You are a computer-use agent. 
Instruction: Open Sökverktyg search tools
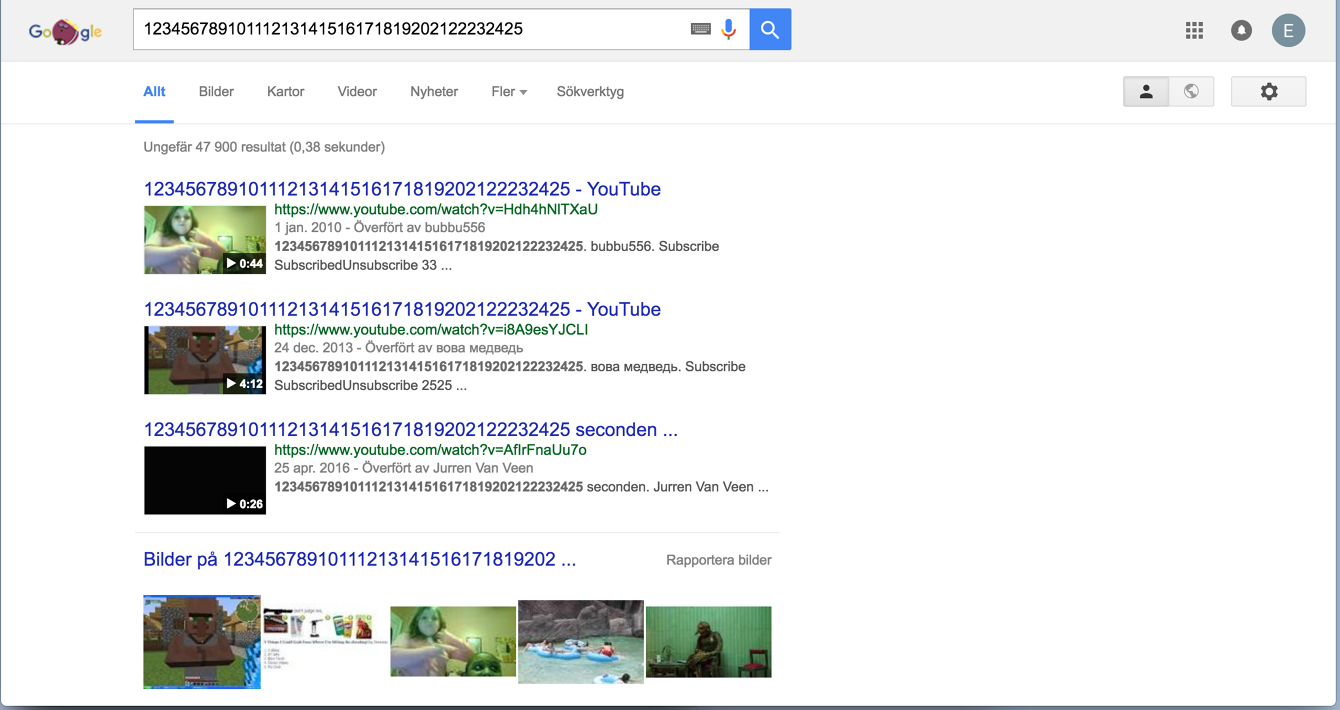tap(590, 92)
